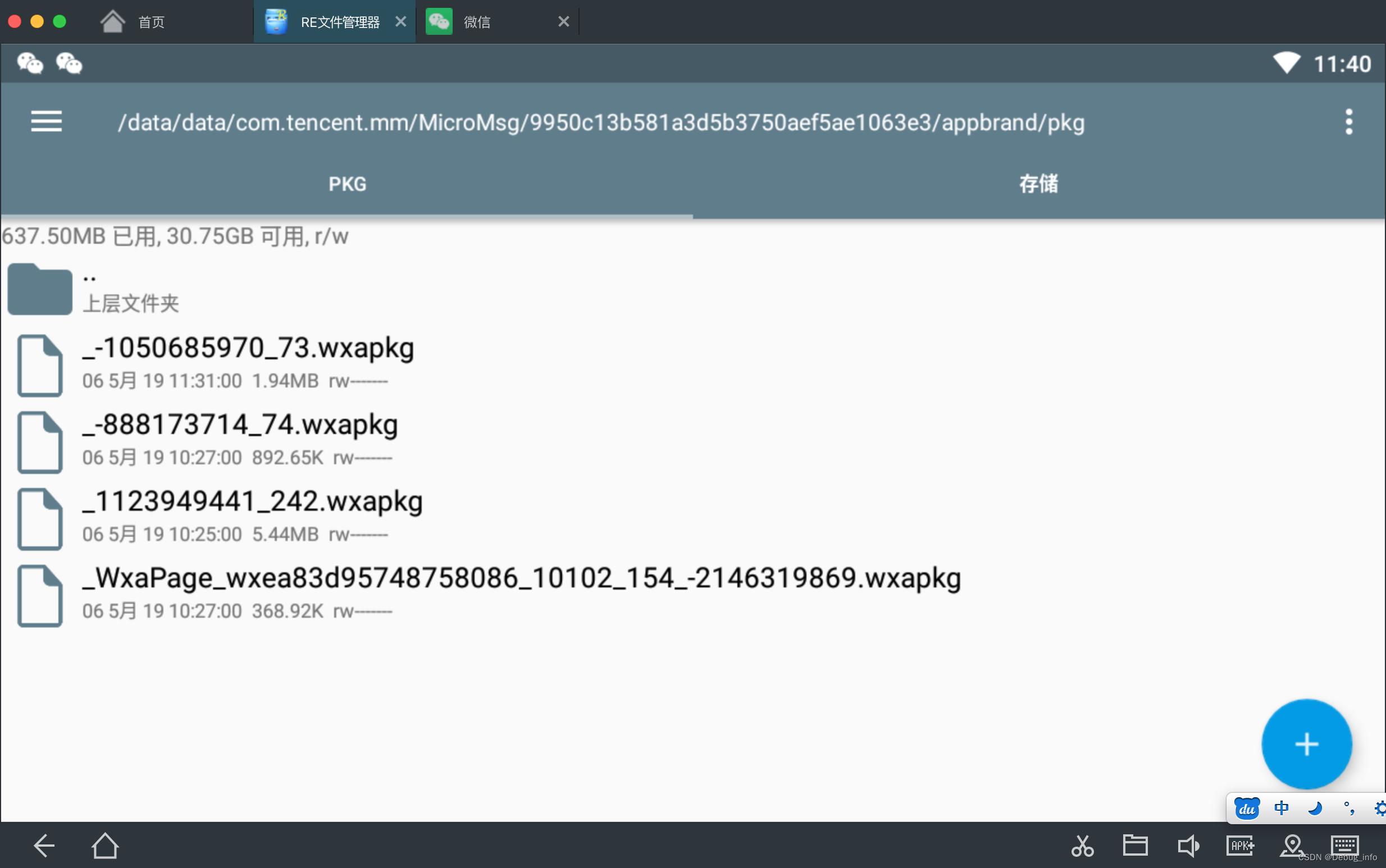Click the yellow macOS minimize button
Screen dimensions: 1386x868
(x=37, y=21)
